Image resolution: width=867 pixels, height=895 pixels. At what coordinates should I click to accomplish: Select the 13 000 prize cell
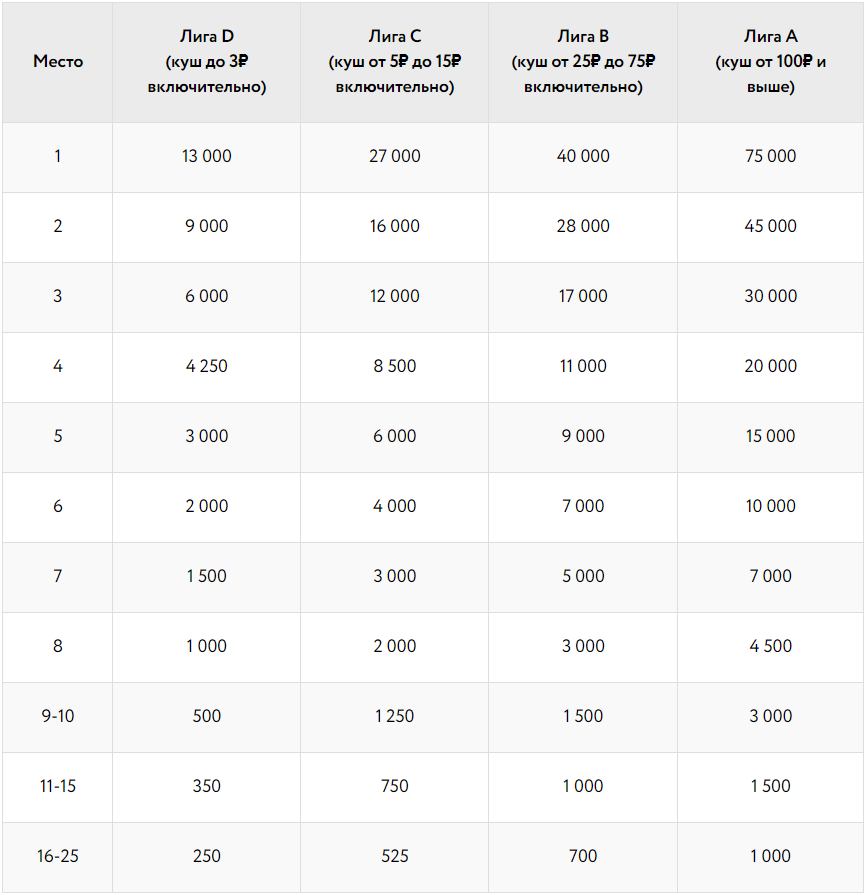coord(207,156)
